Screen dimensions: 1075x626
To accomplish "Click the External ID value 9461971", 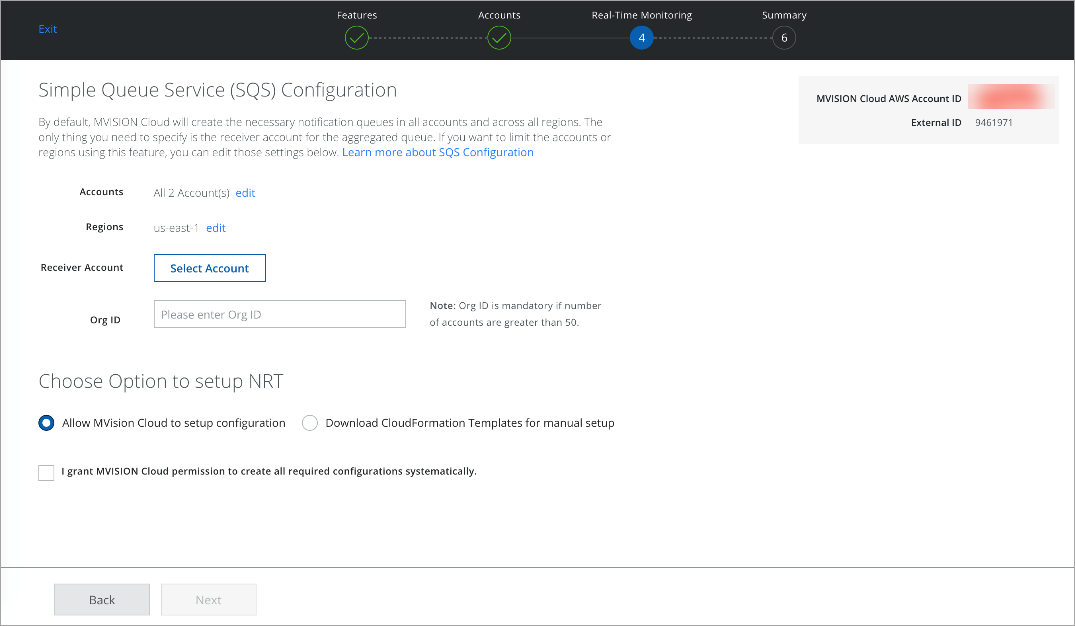I will tap(994, 123).
